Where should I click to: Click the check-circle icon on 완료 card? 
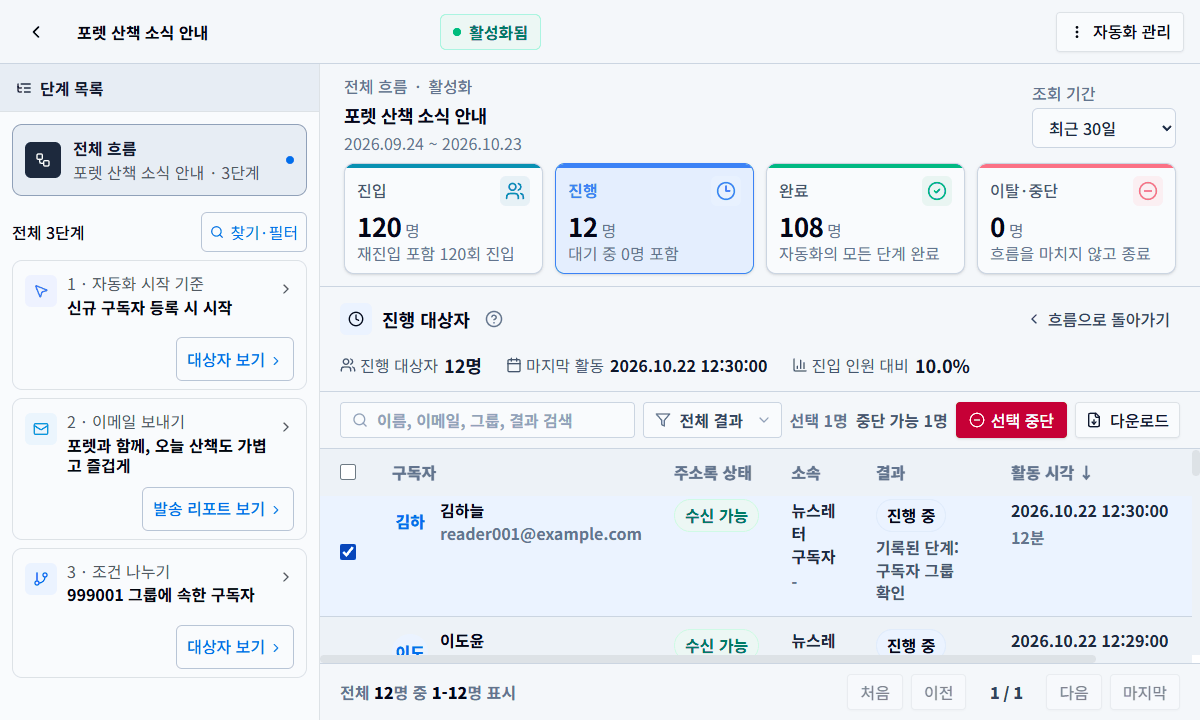click(937, 191)
